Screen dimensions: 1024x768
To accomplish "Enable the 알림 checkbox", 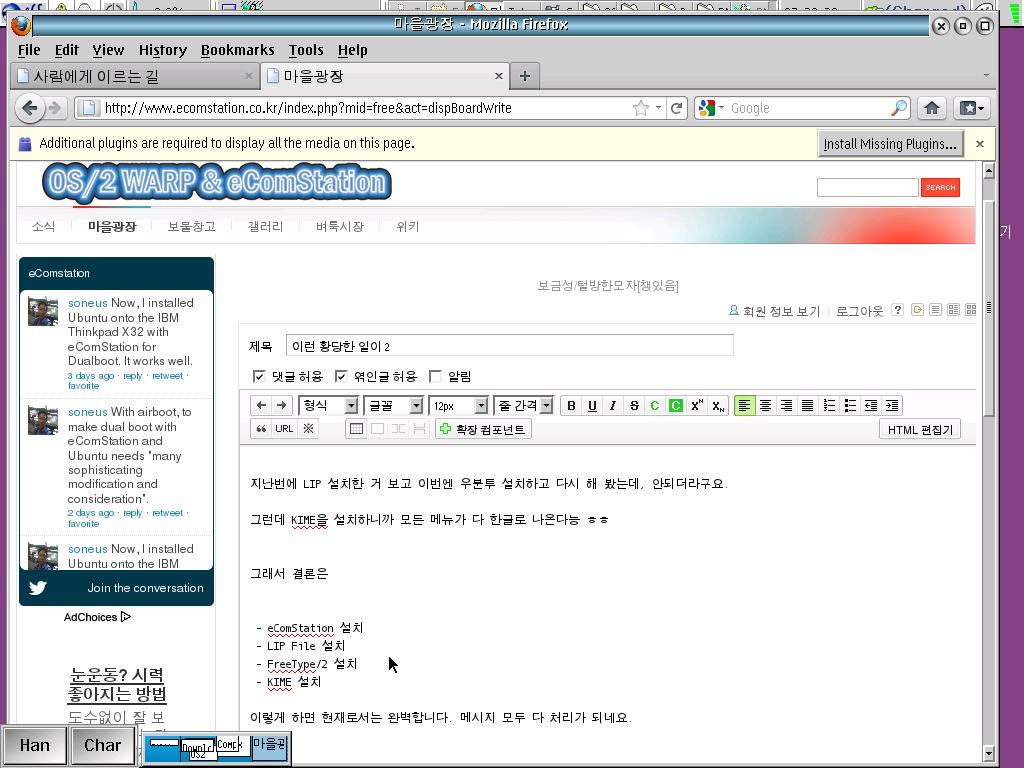I will (x=435, y=376).
